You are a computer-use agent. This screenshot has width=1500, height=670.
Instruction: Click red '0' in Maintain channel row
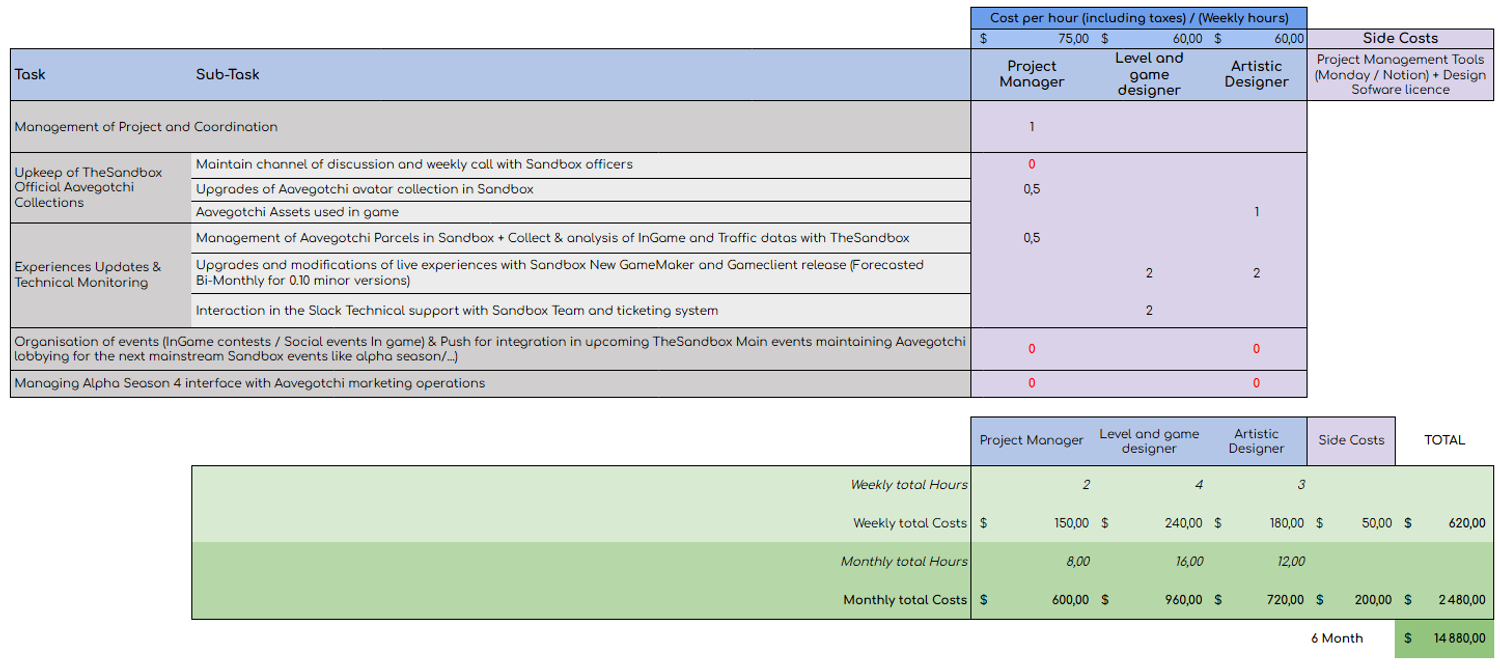point(1031,164)
